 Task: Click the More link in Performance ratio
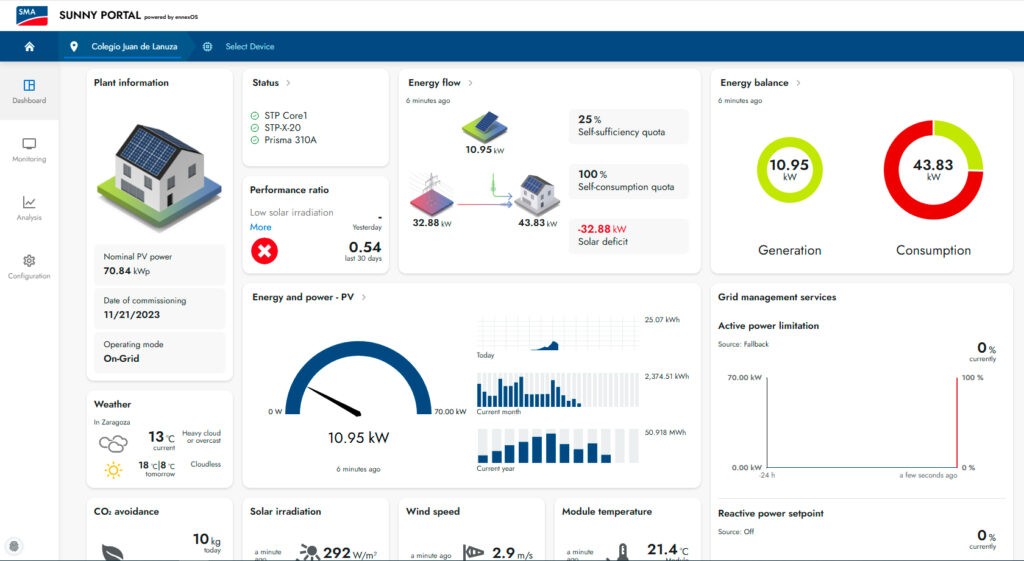[x=261, y=227]
